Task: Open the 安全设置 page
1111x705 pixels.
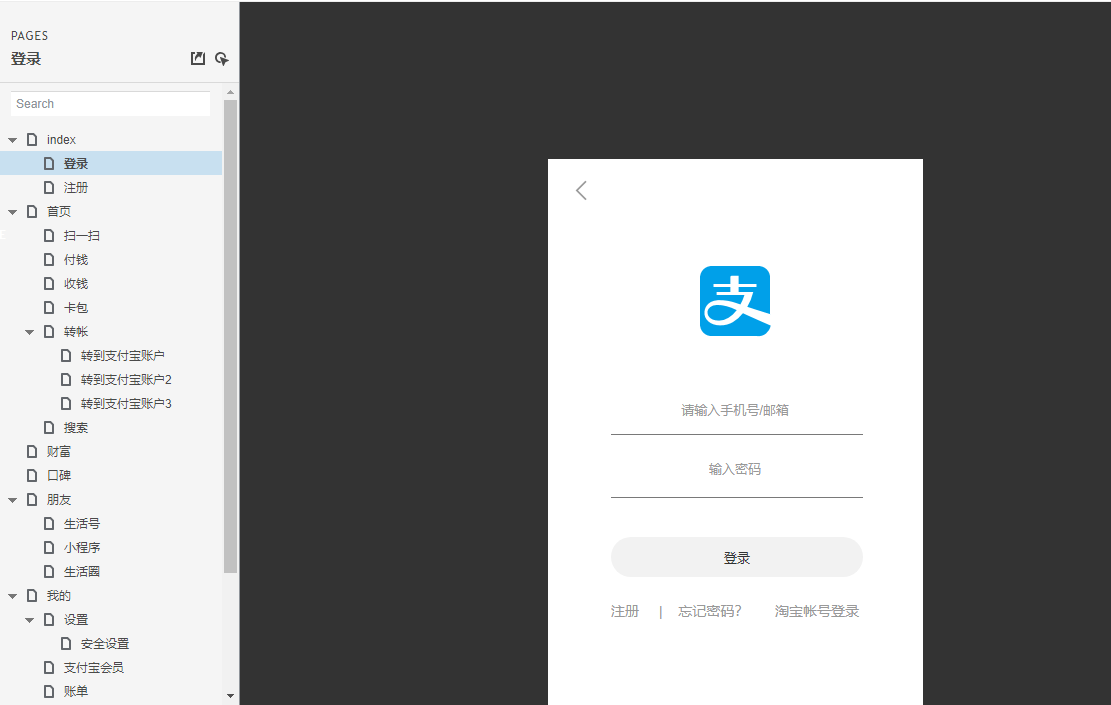Action: click(x=105, y=644)
